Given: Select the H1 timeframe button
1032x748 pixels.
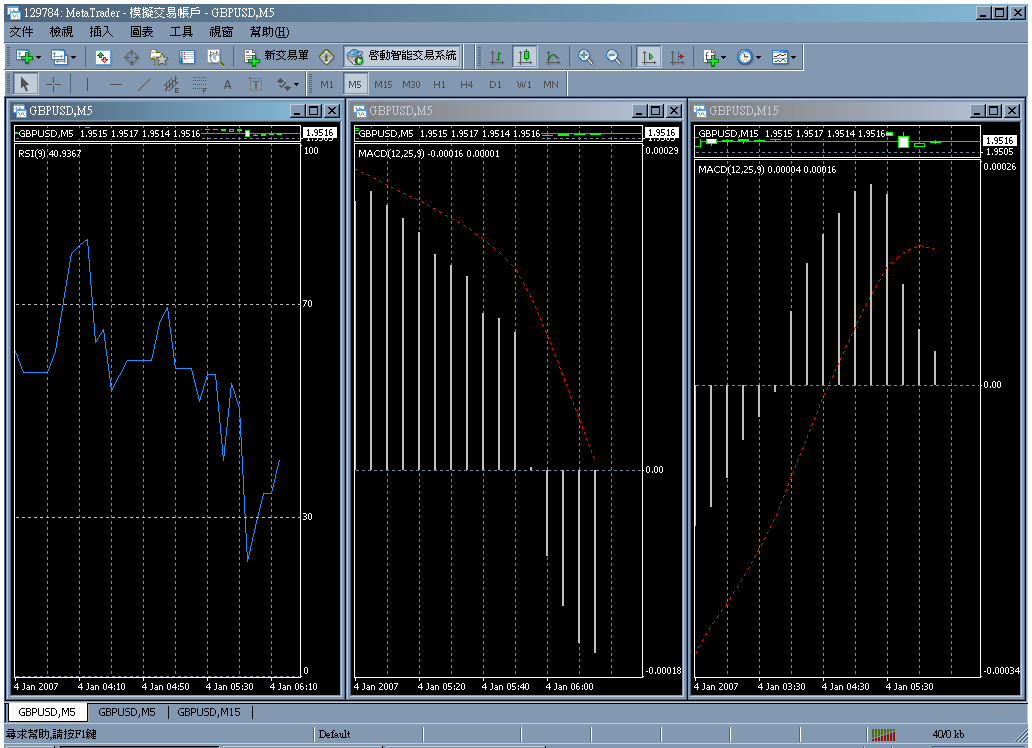Looking at the screenshot, I should click(x=439, y=84).
